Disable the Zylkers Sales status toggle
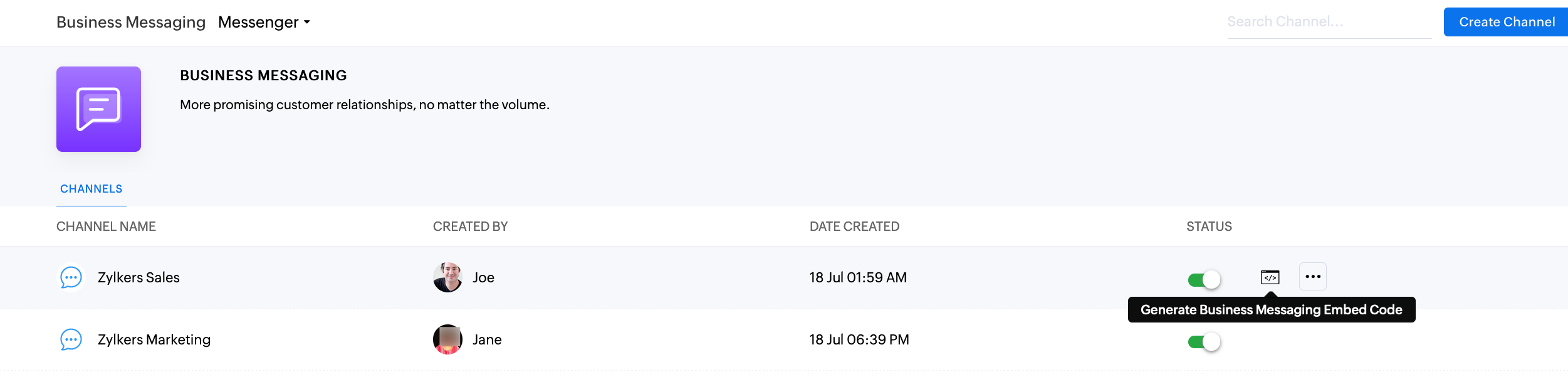The height and width of the screenshot is (389, 1568). [x=1204, y=279]
